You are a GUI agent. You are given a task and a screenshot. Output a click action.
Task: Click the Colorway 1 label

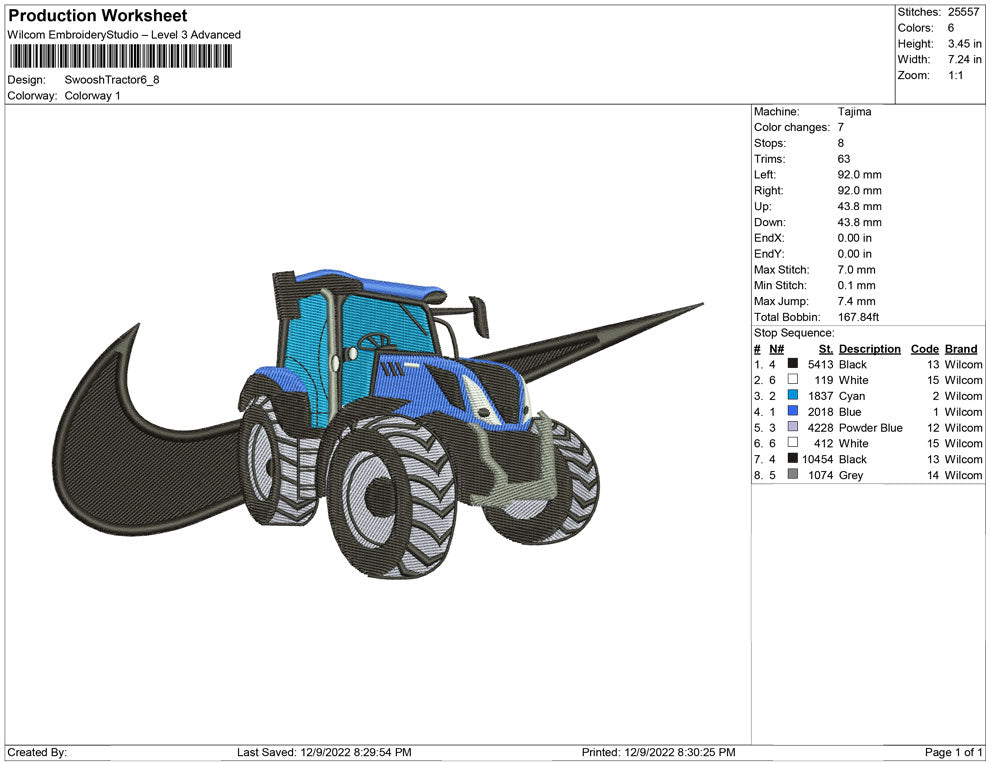click(92, 95)
